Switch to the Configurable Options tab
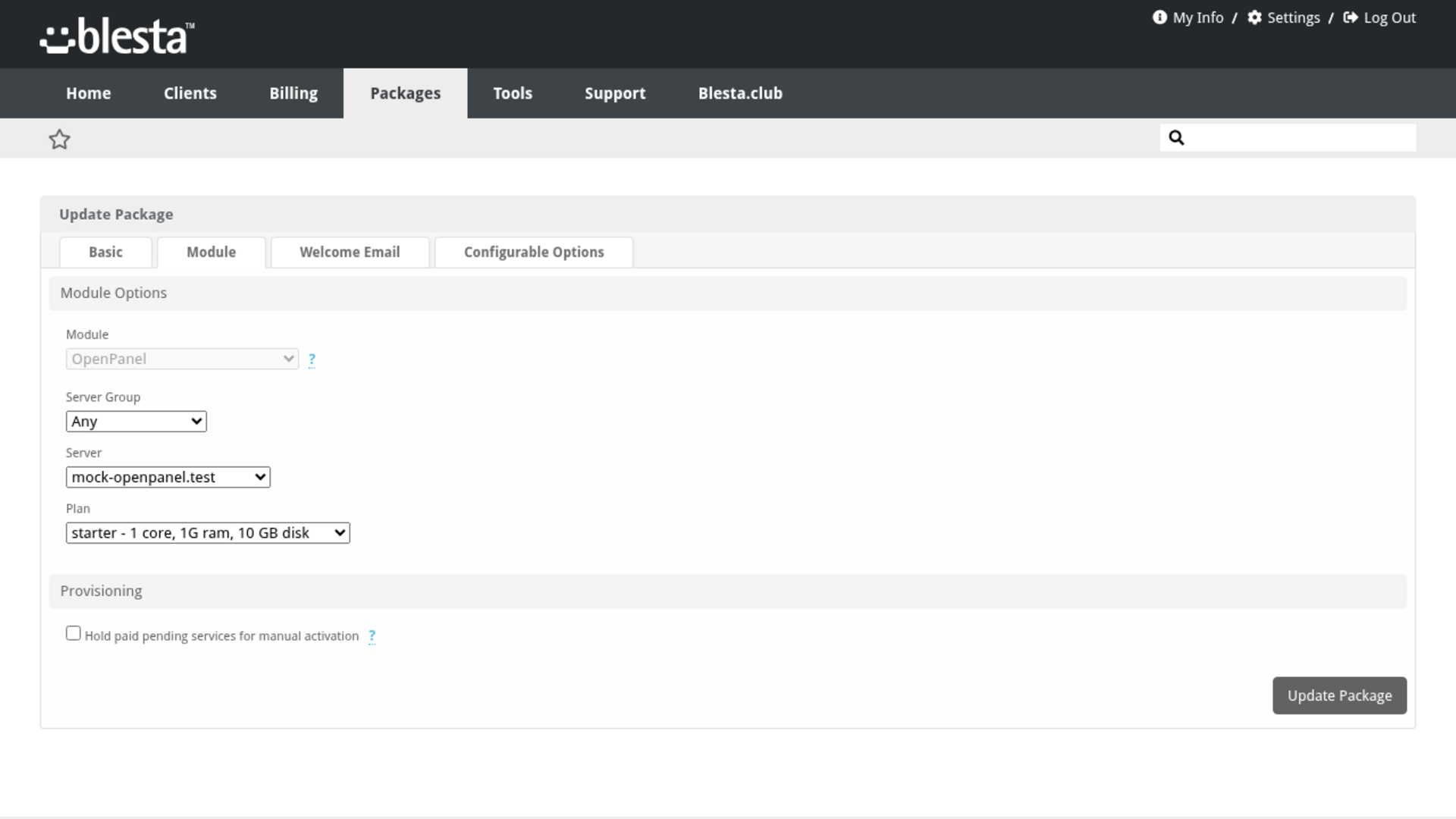 pos(534,253)
